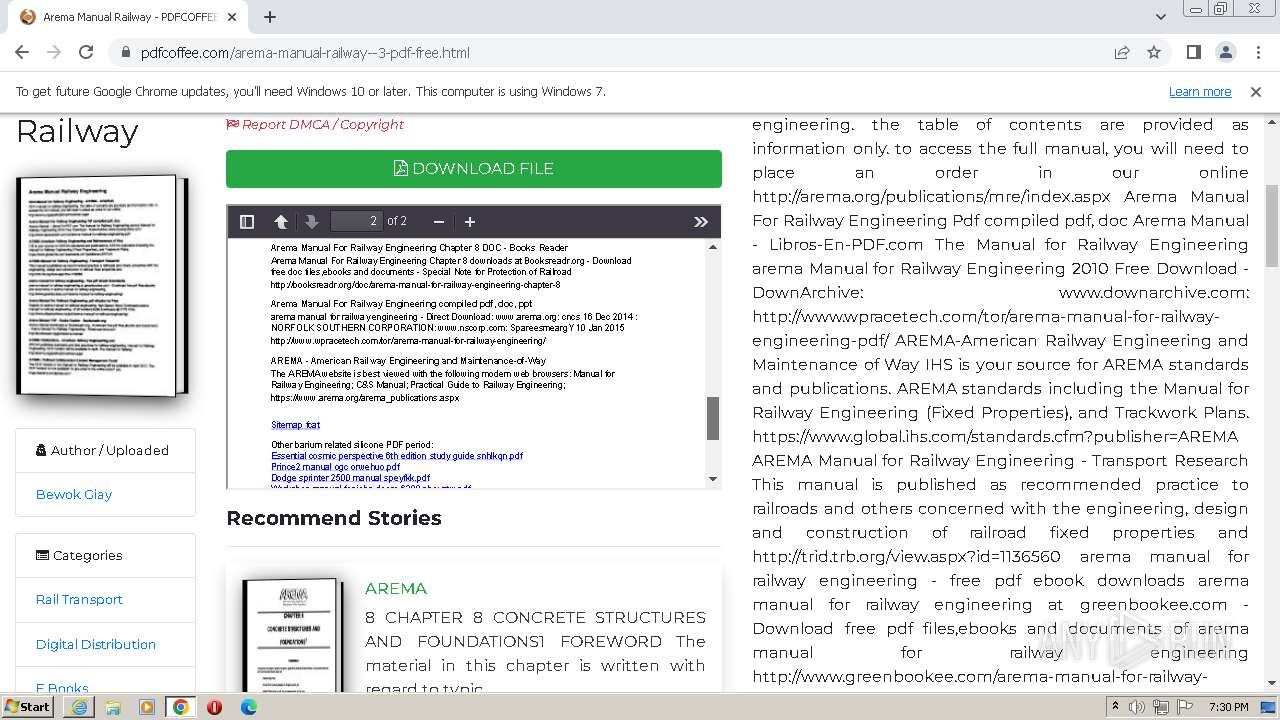This screenshot has width=1280, height=720.
Task: Switch to Chrome taskbar icon
Action: click(181, 707)
